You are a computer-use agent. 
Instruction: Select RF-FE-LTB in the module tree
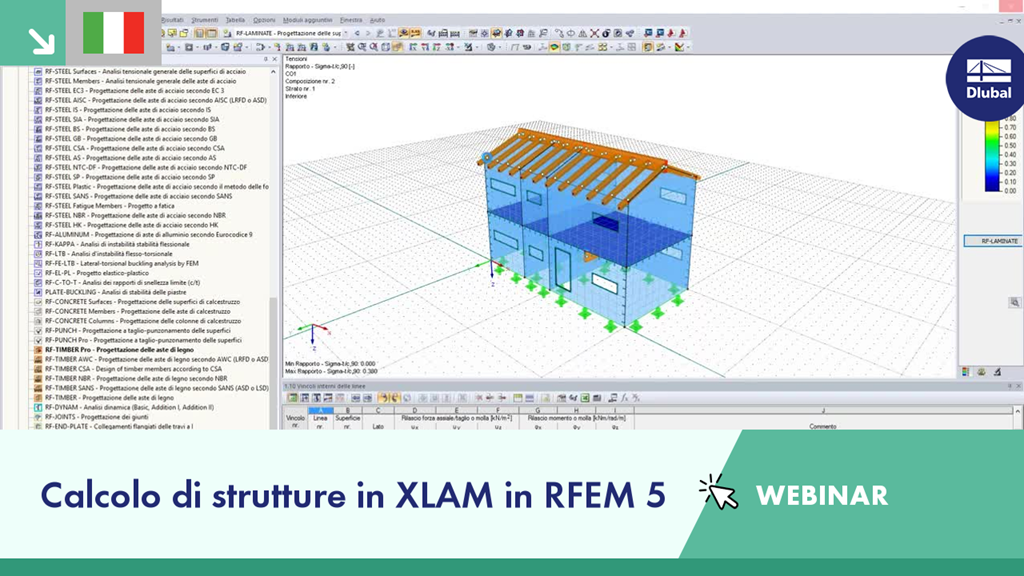point(121,263)
